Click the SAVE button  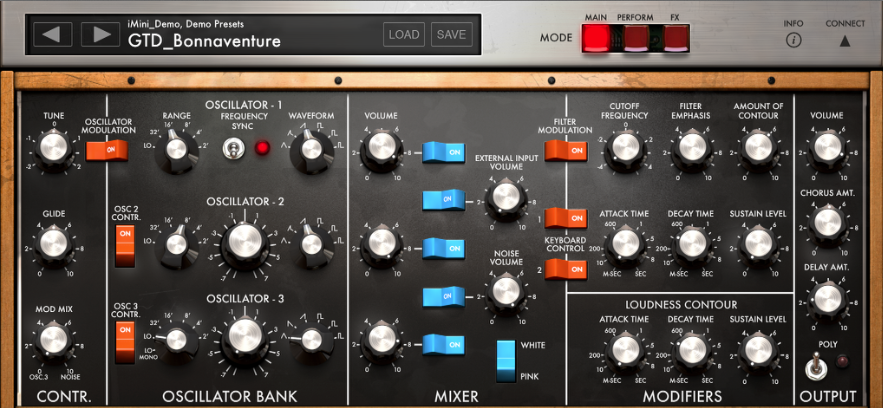[451, 34]
